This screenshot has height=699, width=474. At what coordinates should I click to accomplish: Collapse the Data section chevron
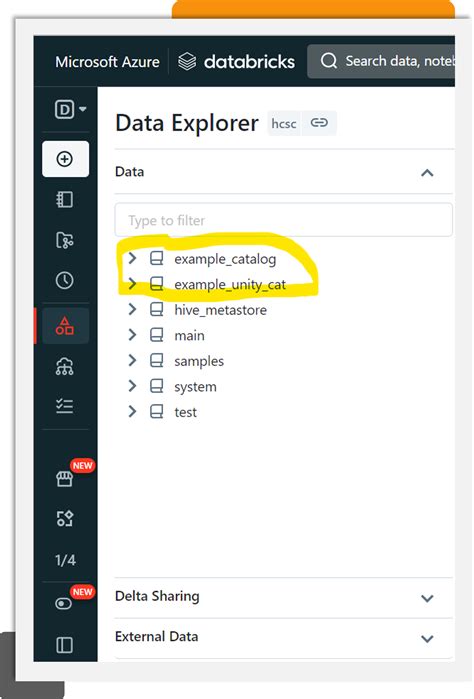427,173
